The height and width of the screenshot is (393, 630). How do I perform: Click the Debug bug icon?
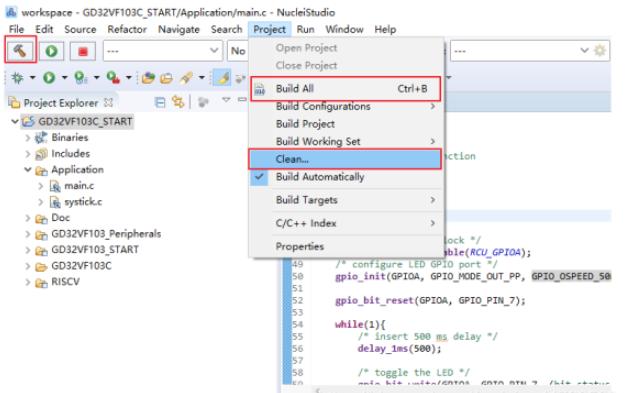(x=17, y=78)
